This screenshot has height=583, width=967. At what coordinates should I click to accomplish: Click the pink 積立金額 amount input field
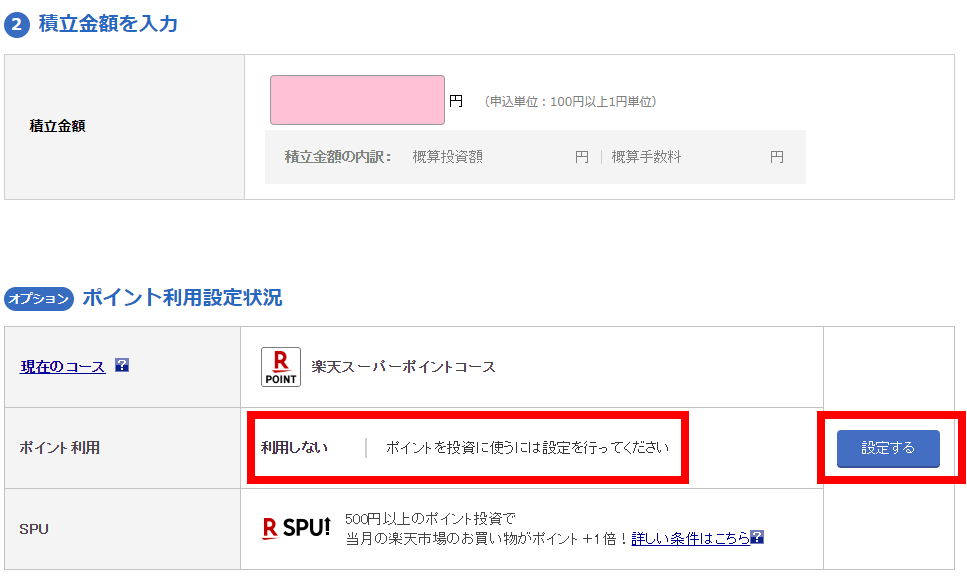click(357, 100)
